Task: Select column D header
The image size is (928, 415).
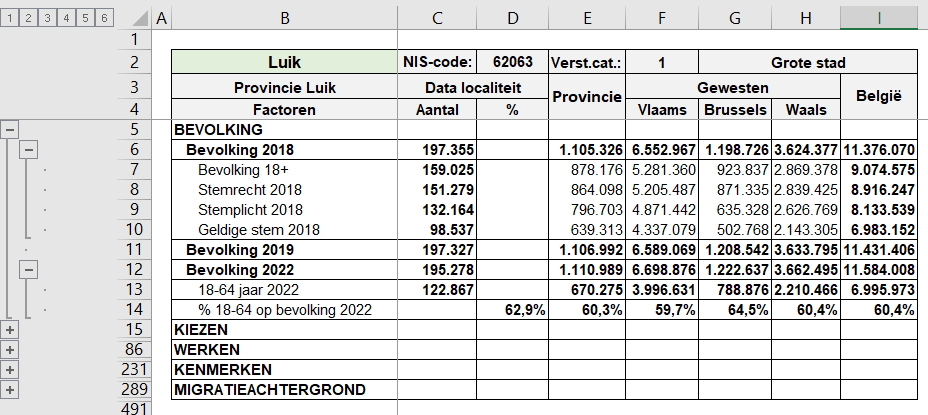Action: [x=513, y=19]
